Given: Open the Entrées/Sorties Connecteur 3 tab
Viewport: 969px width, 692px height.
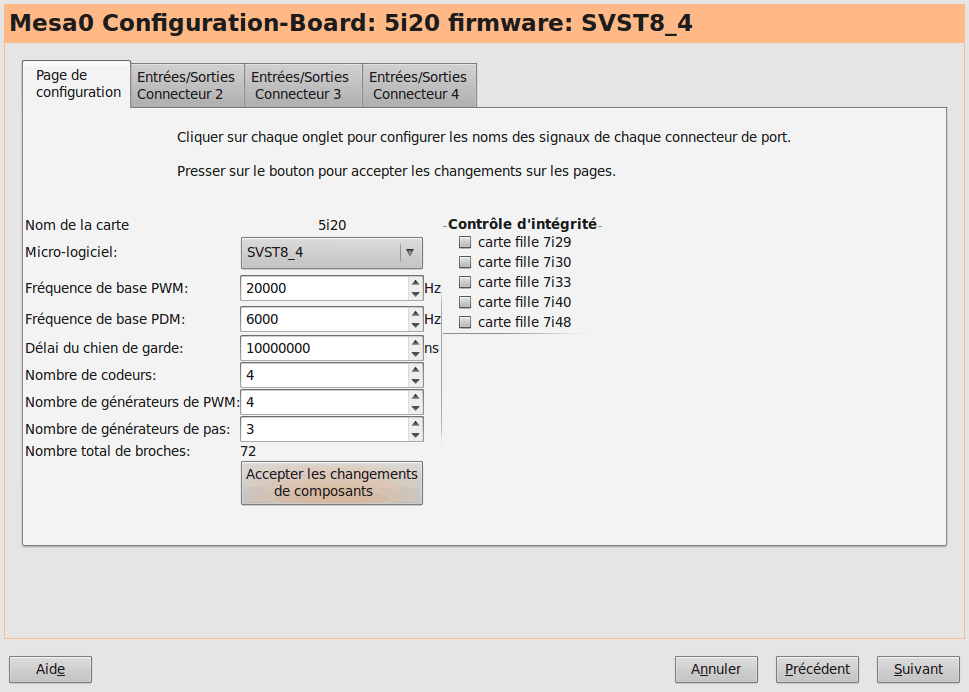Looking at the screenshot, I should tap(303, 85).
